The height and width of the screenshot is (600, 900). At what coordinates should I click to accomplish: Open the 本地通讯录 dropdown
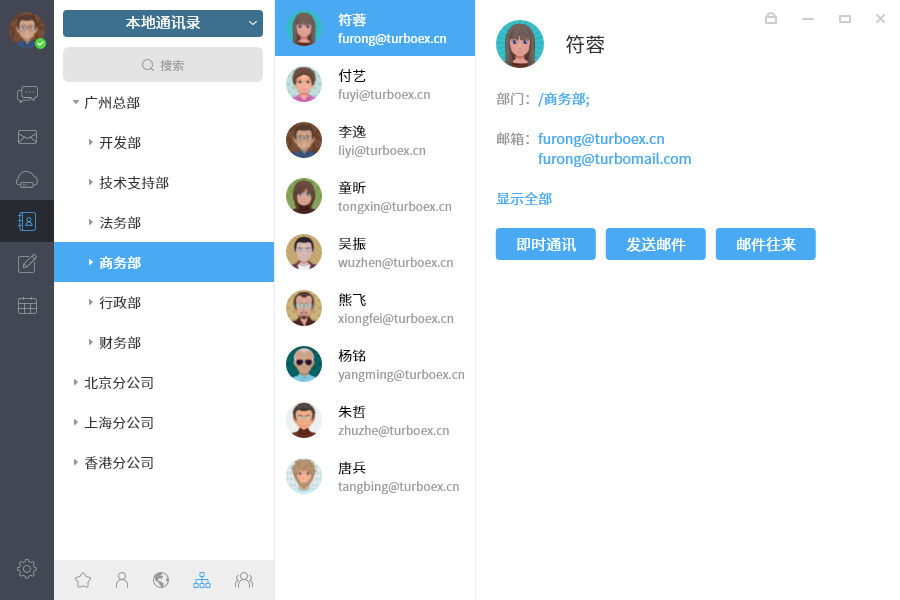[x=163, y=23]
